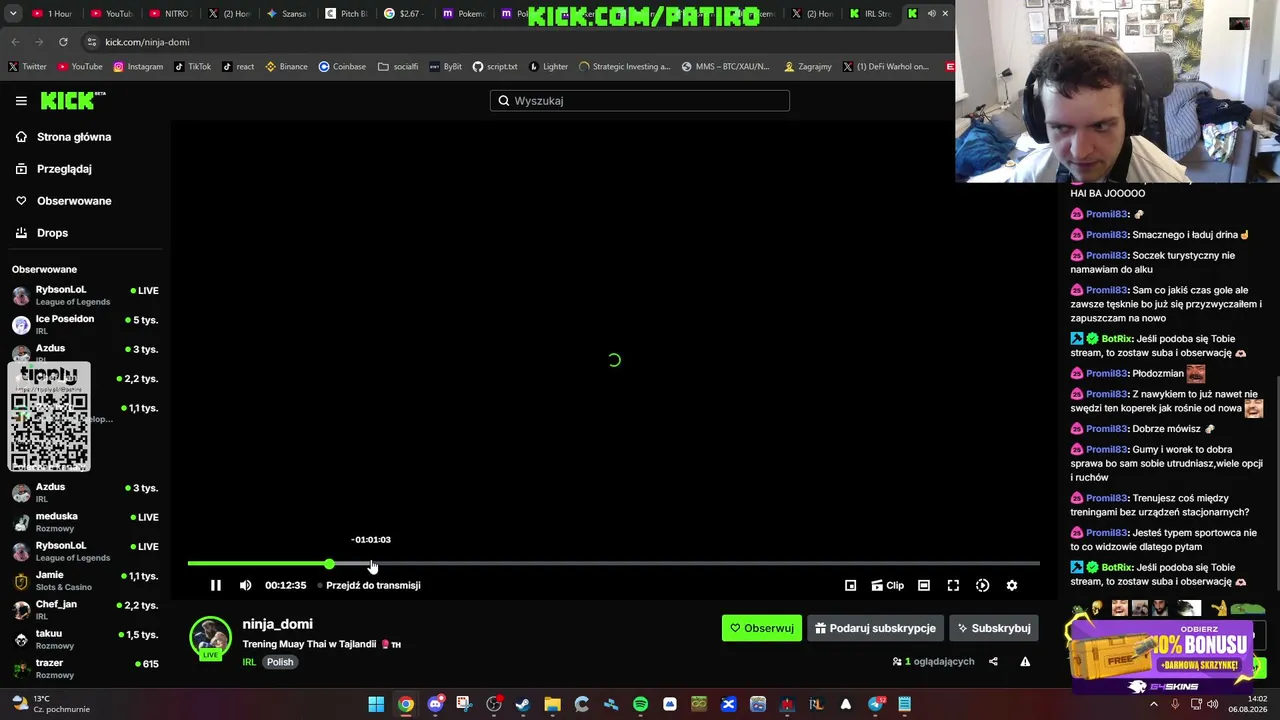Image resolution: width=1280 pixels, height=720 pixels.
Task: Create a Clip of the stream
Action: coord(887,586)
